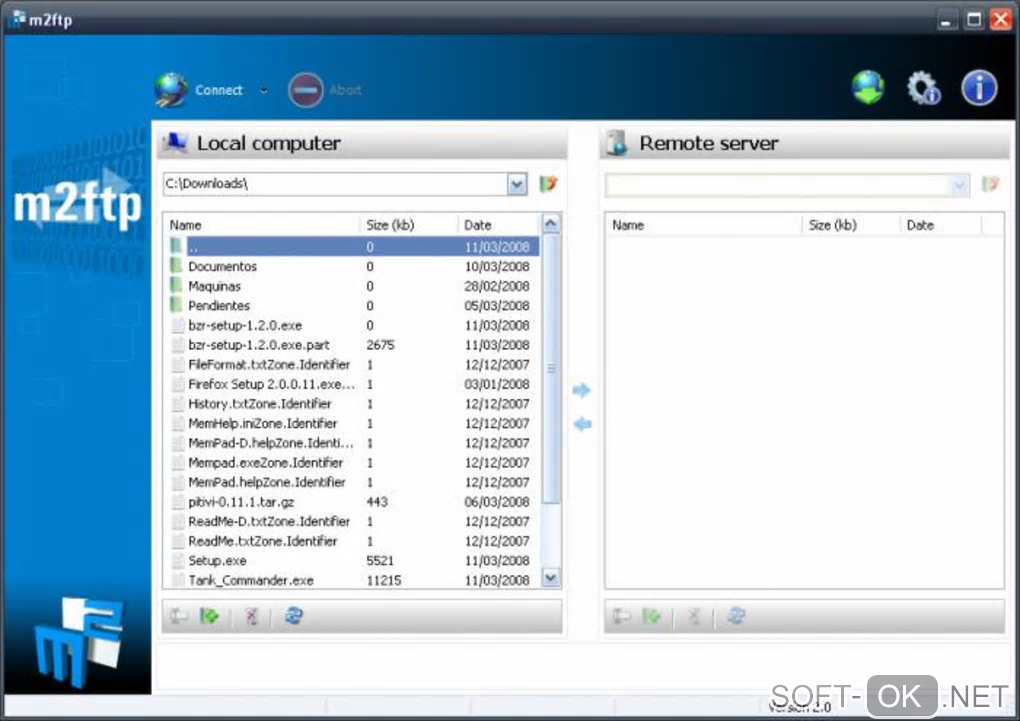Sort remote list by Size (kb) column
Screen dimensions: 1020x721
[851, 225]
